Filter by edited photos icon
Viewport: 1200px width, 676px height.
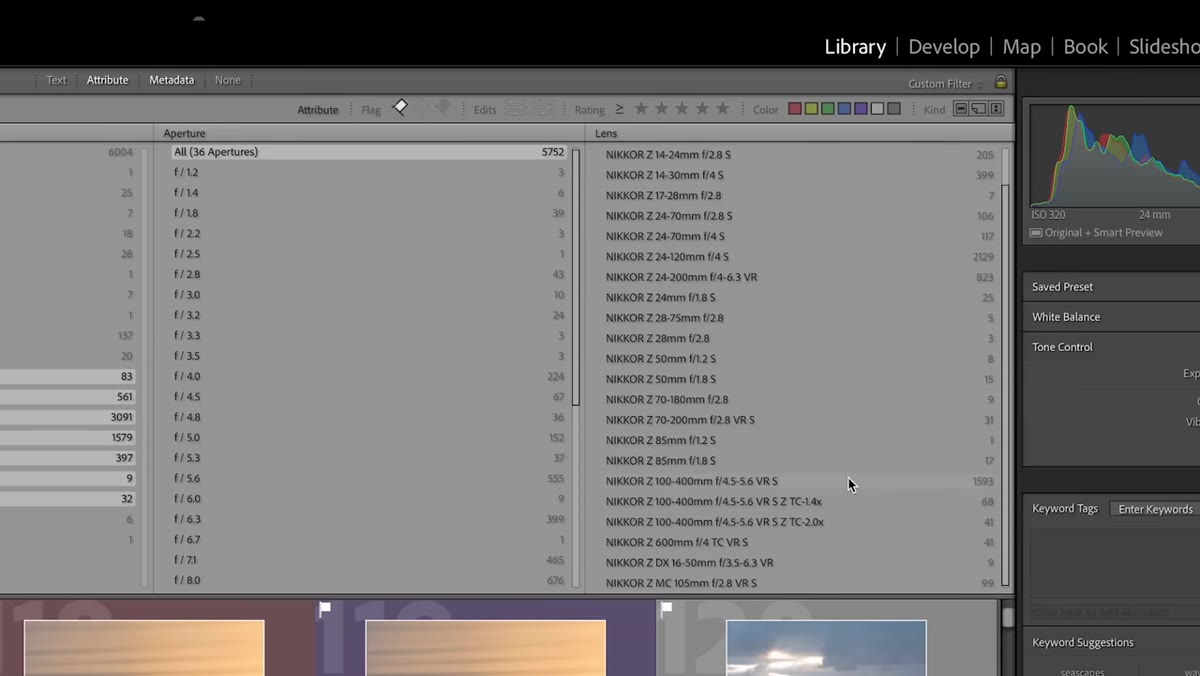[x=515, y=109]
